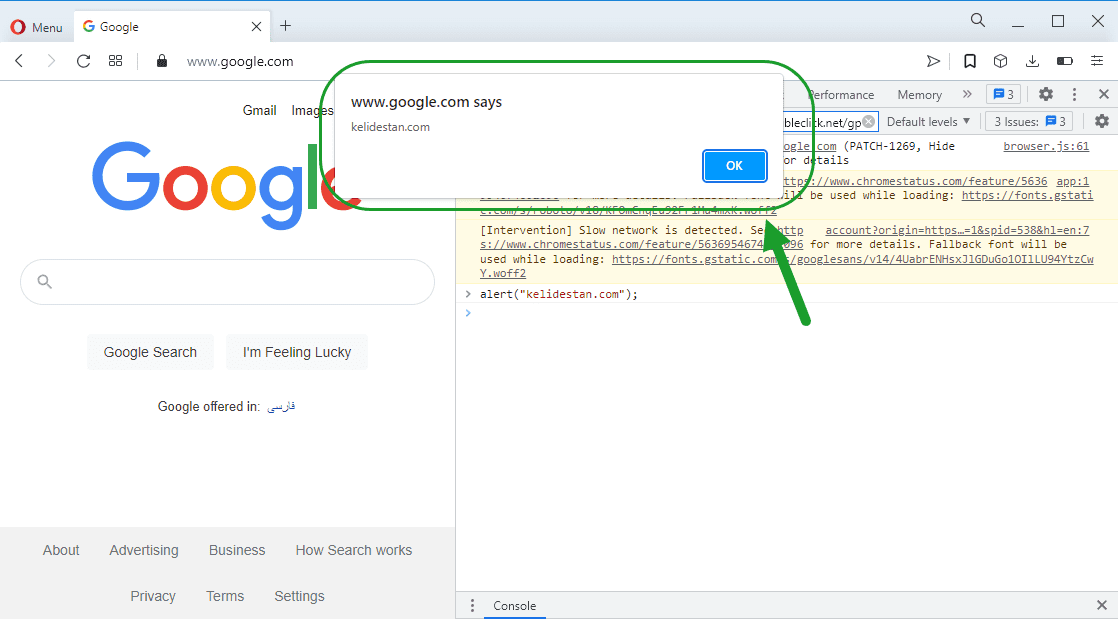The image size is (1118, 619).
Task: Switch Google to Persian language link
Action: tap(281, 406)
